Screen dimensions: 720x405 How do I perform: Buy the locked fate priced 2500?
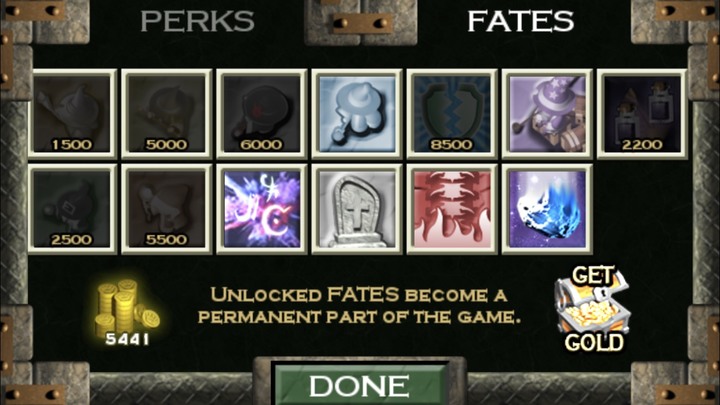tap(72, 209)
